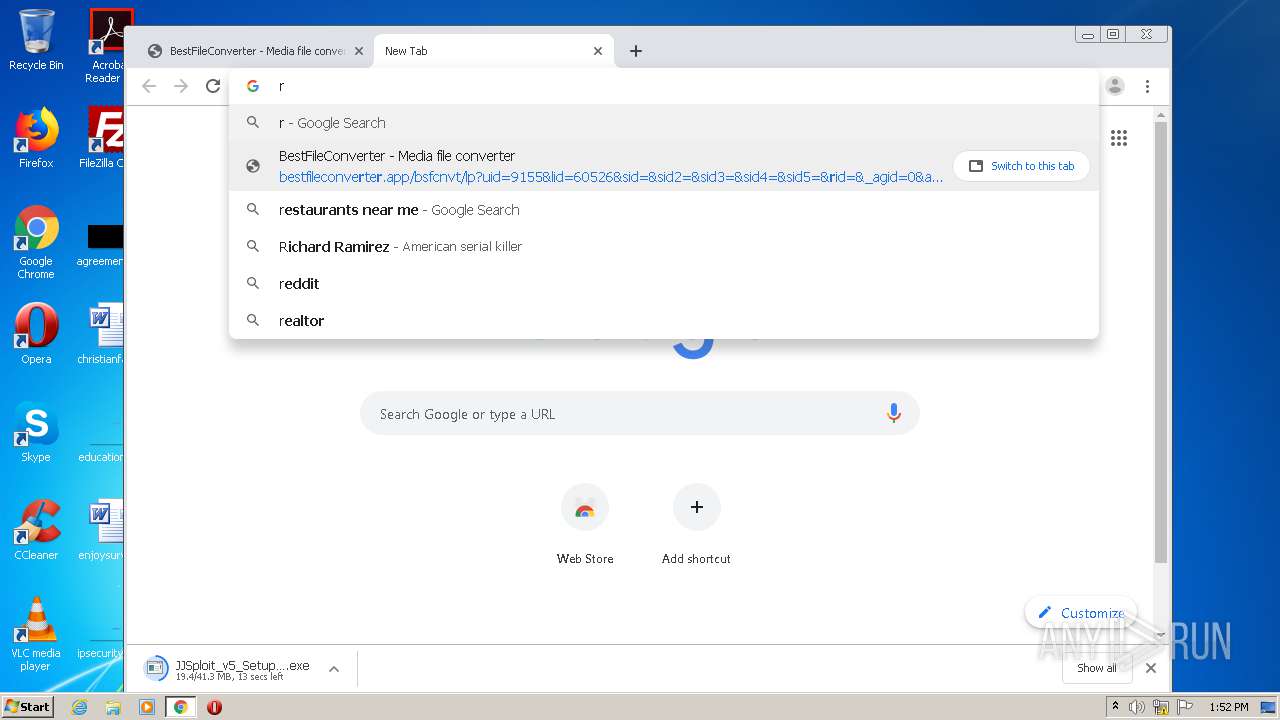Click the page vertical scrollbar
This screenshot has height=720, width=1280.
click(x=1161, y=340)
